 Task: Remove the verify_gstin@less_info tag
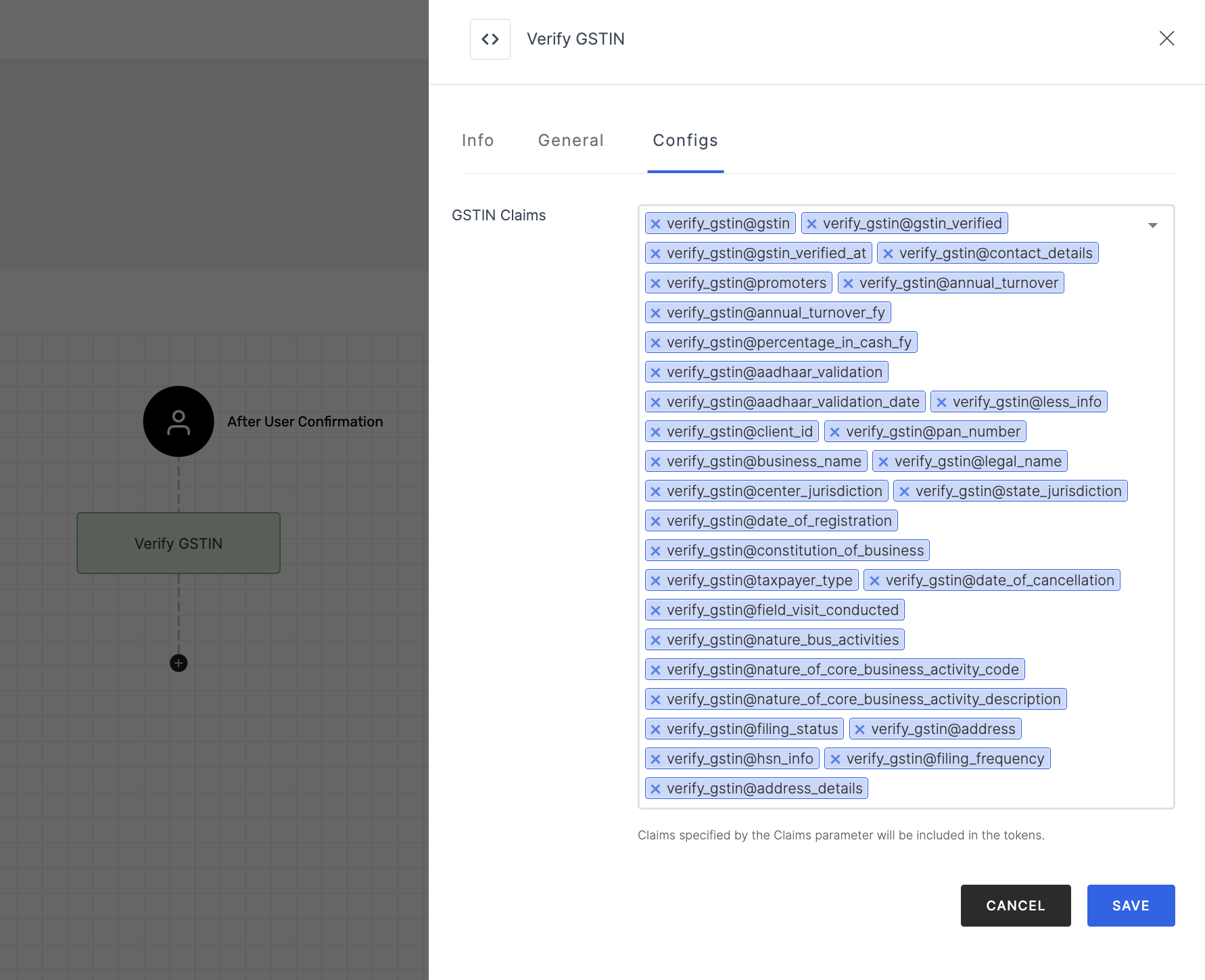tap(941, 402)
